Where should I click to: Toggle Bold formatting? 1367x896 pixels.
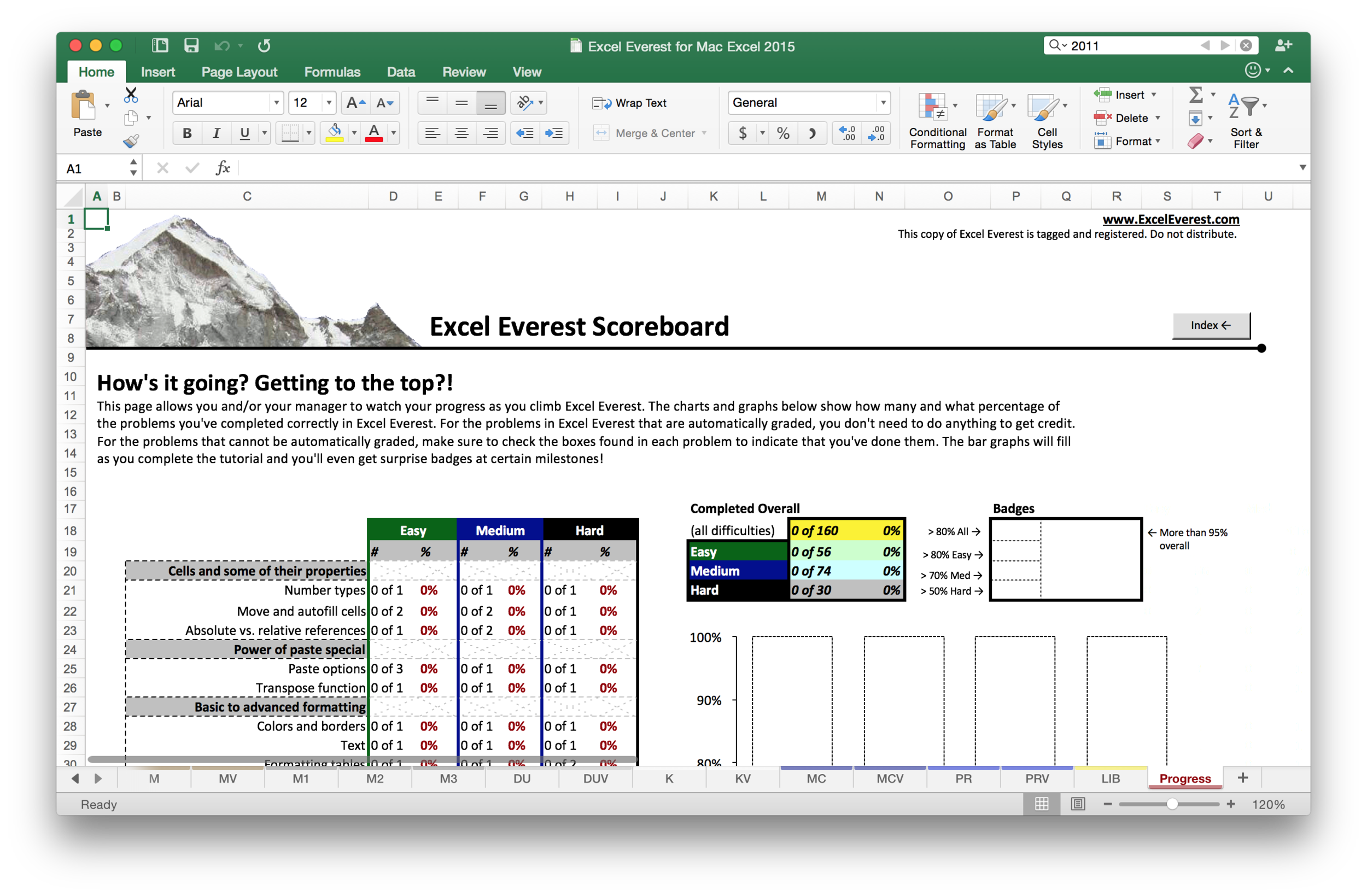point(187,133)
